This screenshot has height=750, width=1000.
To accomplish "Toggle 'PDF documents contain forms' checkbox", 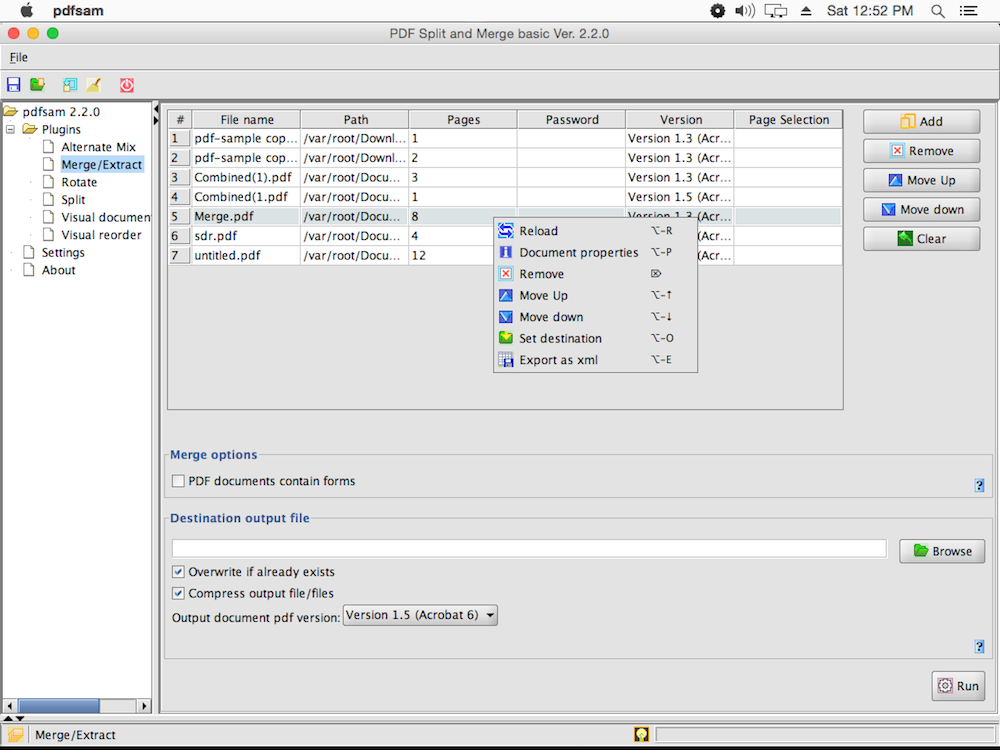I will pyautogui.click(x=178, y=481).
